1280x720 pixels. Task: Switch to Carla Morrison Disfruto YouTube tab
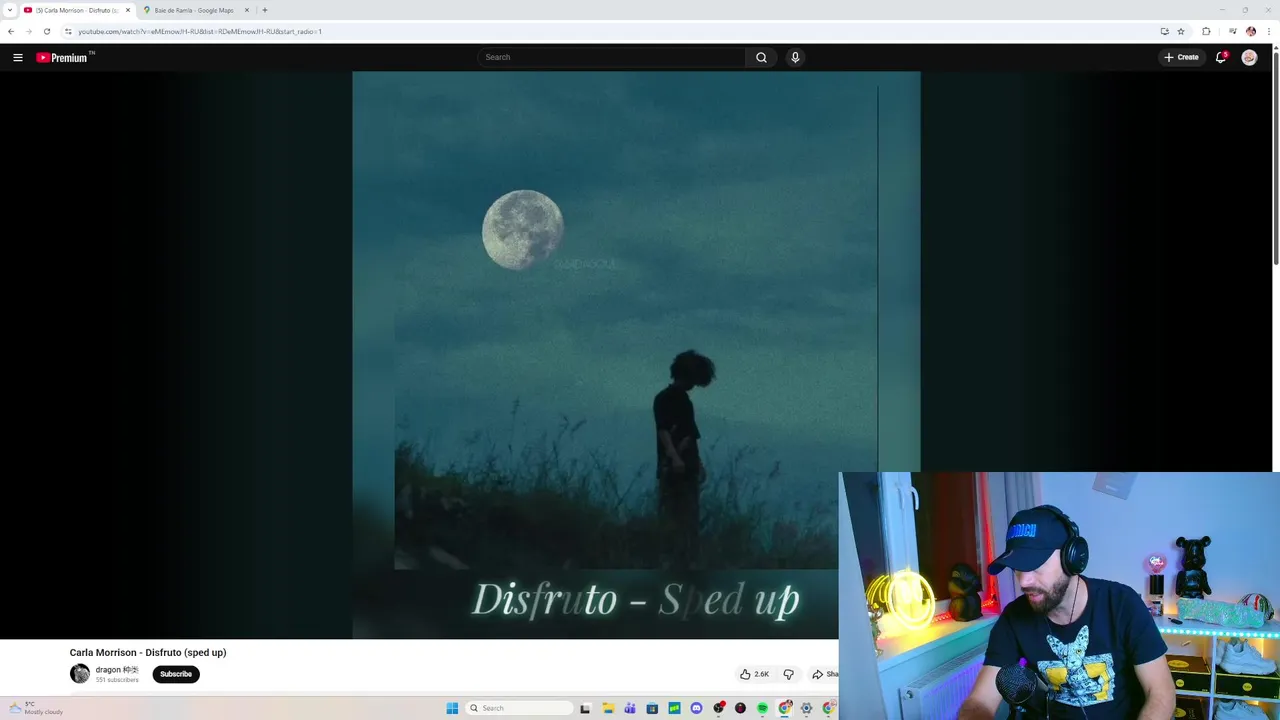(x=77, y=10)
